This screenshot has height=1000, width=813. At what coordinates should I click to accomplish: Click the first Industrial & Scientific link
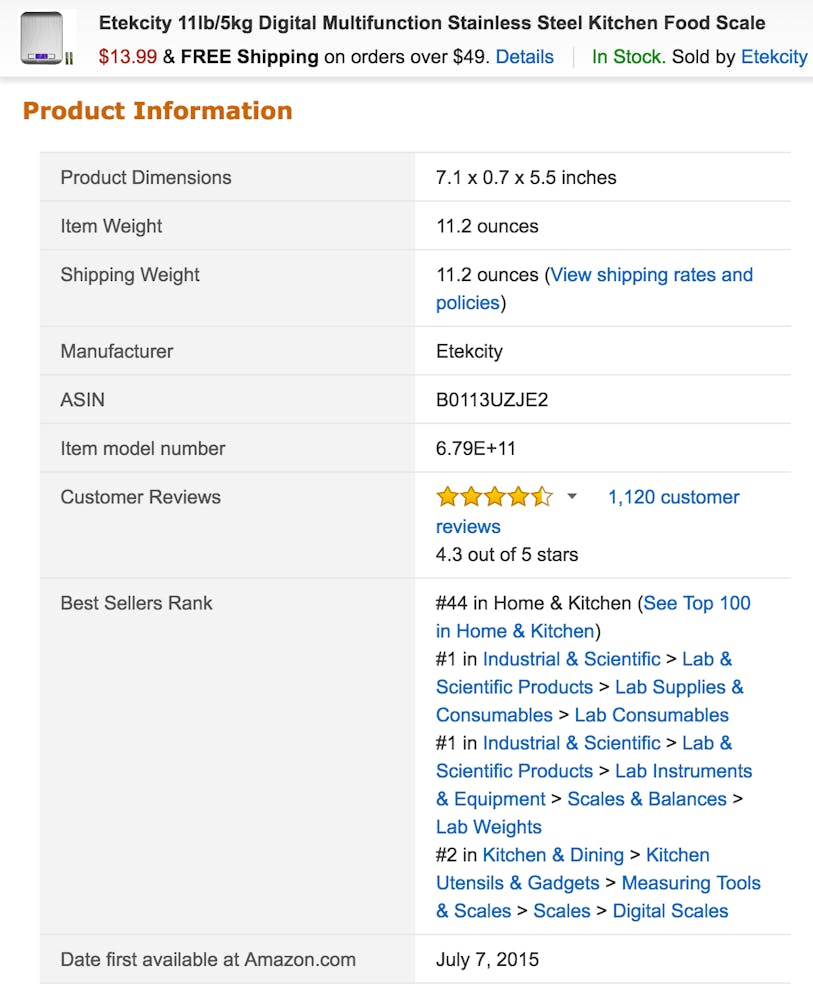pyautogui.click(x=571, y=659)
